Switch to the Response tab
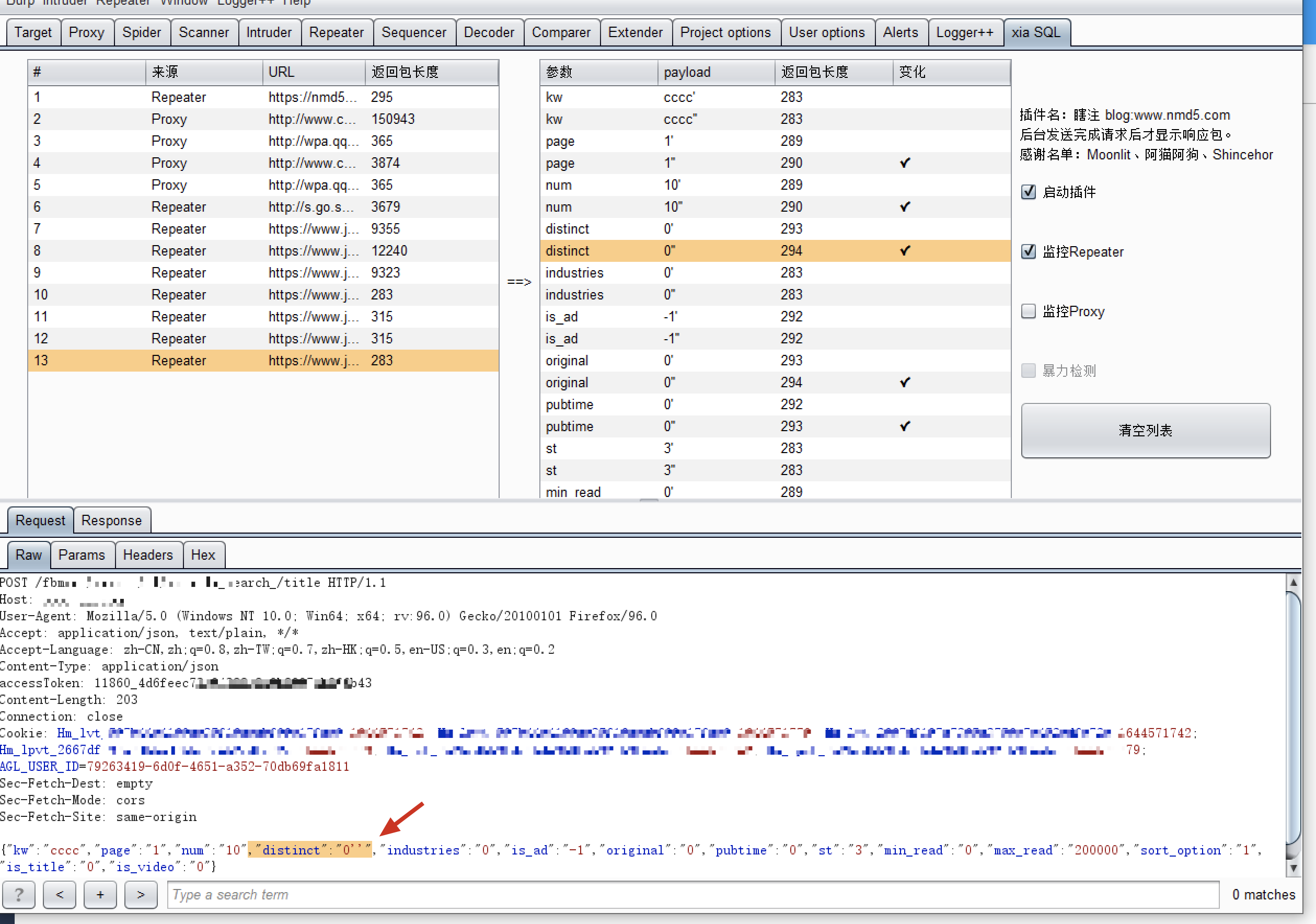This screenshot has width=1316, height=924. [x=111, y=521]
